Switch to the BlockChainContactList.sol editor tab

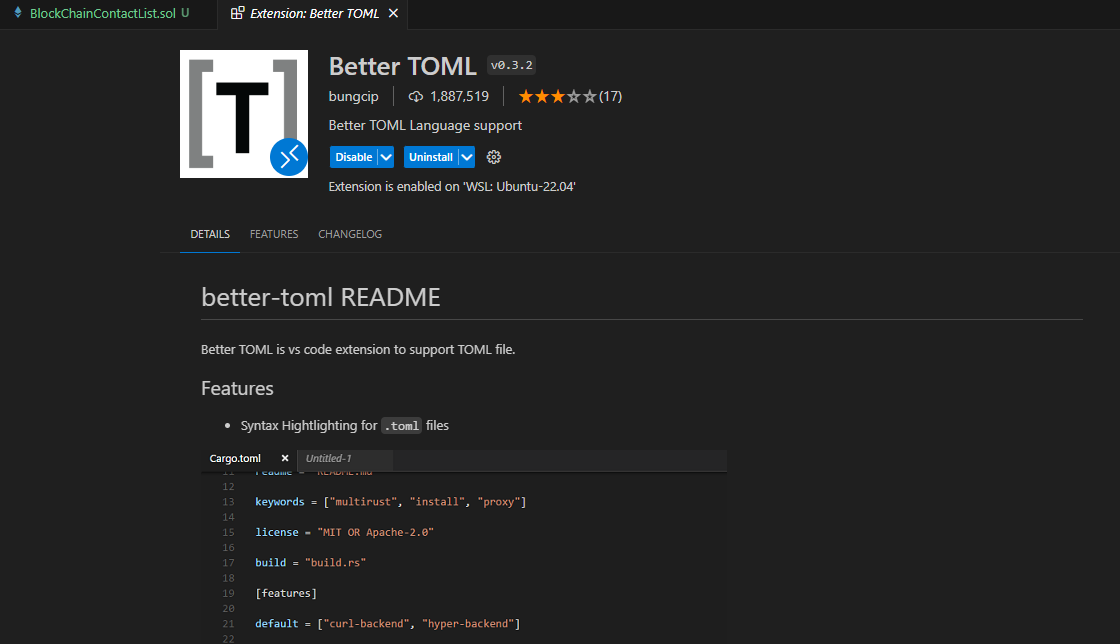tap(102, 14)
